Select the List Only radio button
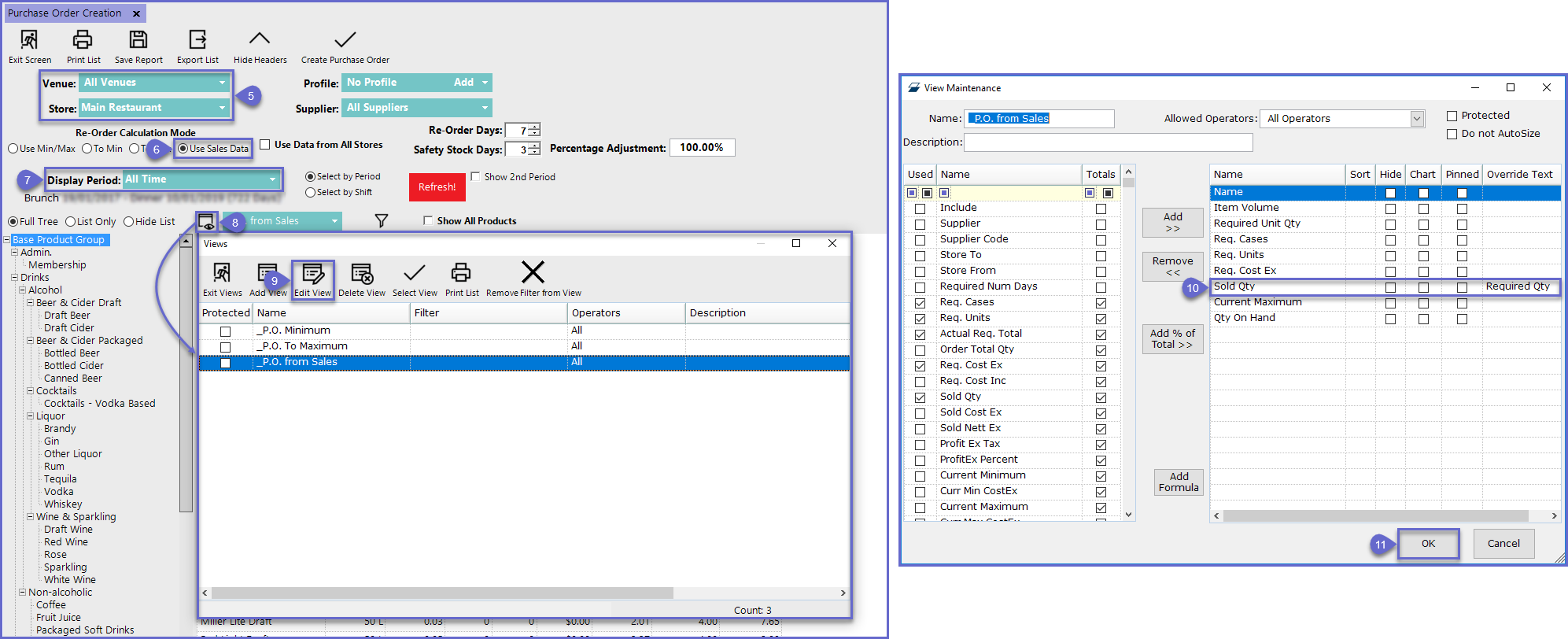This screenshot has height=639, width=1568. [x=70, y=222]
